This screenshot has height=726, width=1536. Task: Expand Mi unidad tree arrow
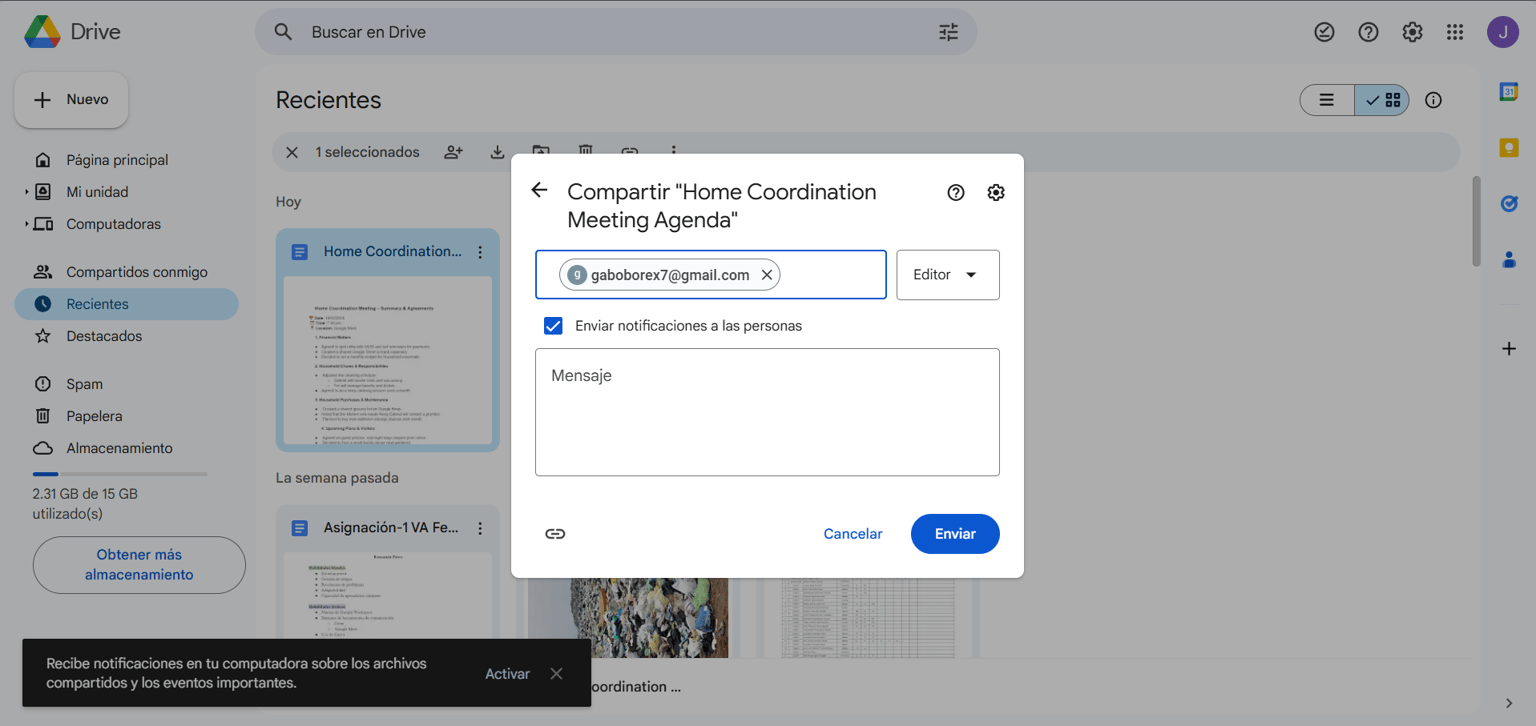click(x=27, y=192)
